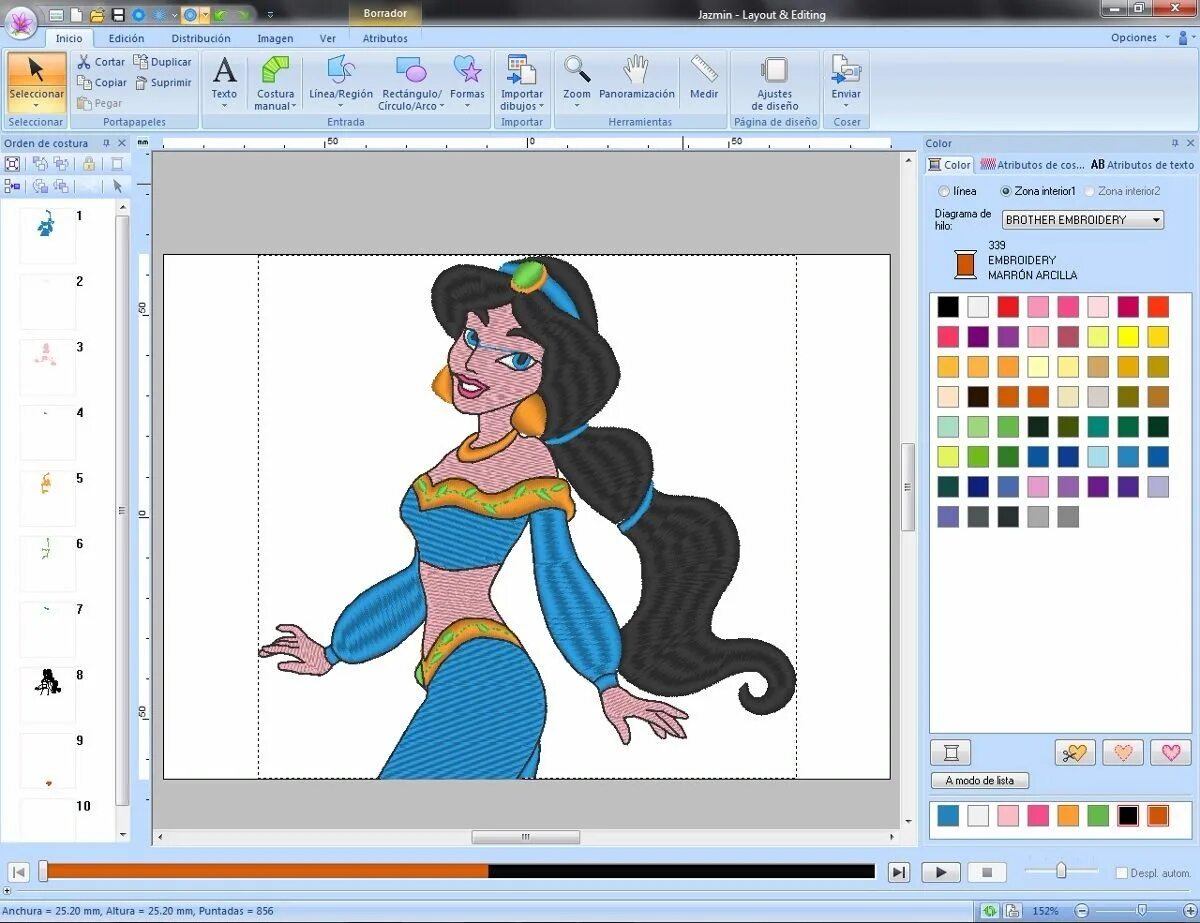Click the stitch simulator progress bar

pos(457,872)
